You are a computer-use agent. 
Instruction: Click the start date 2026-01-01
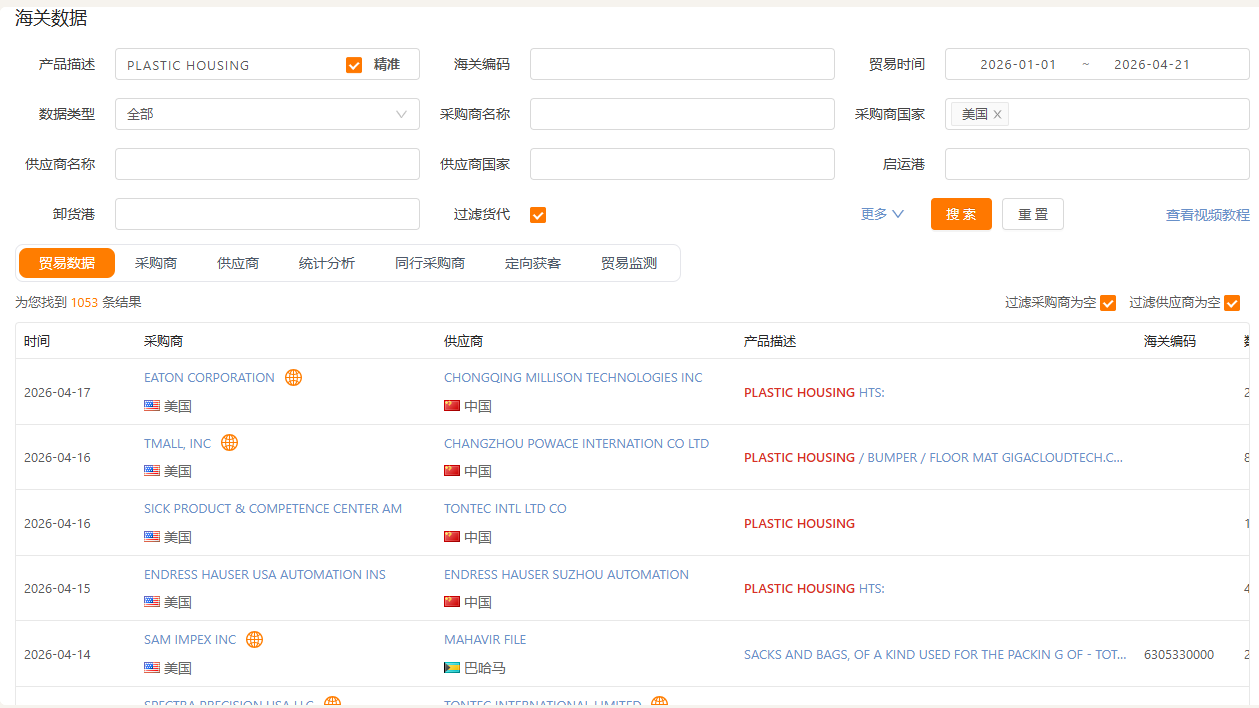tap(1018, 64)
